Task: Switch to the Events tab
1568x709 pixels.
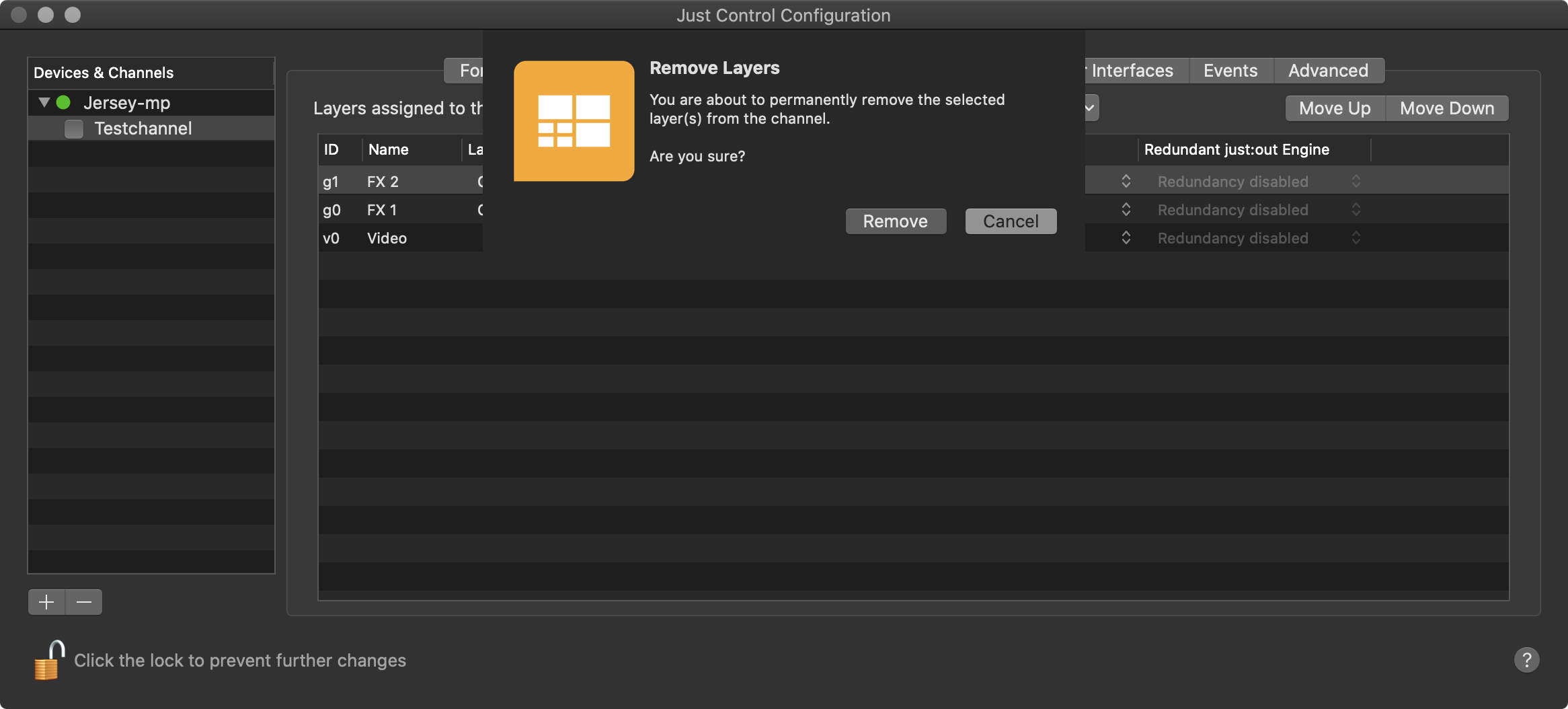Action: (x=1230, y=71)
